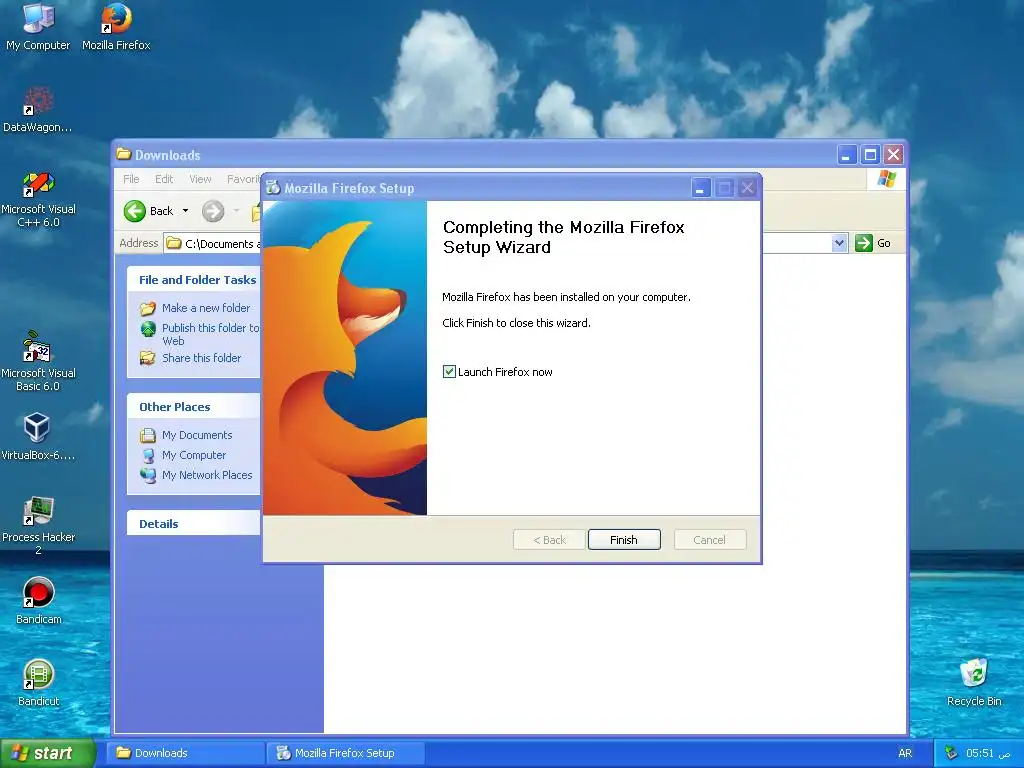Click the My Documents folder icon

tap(148, 435)
